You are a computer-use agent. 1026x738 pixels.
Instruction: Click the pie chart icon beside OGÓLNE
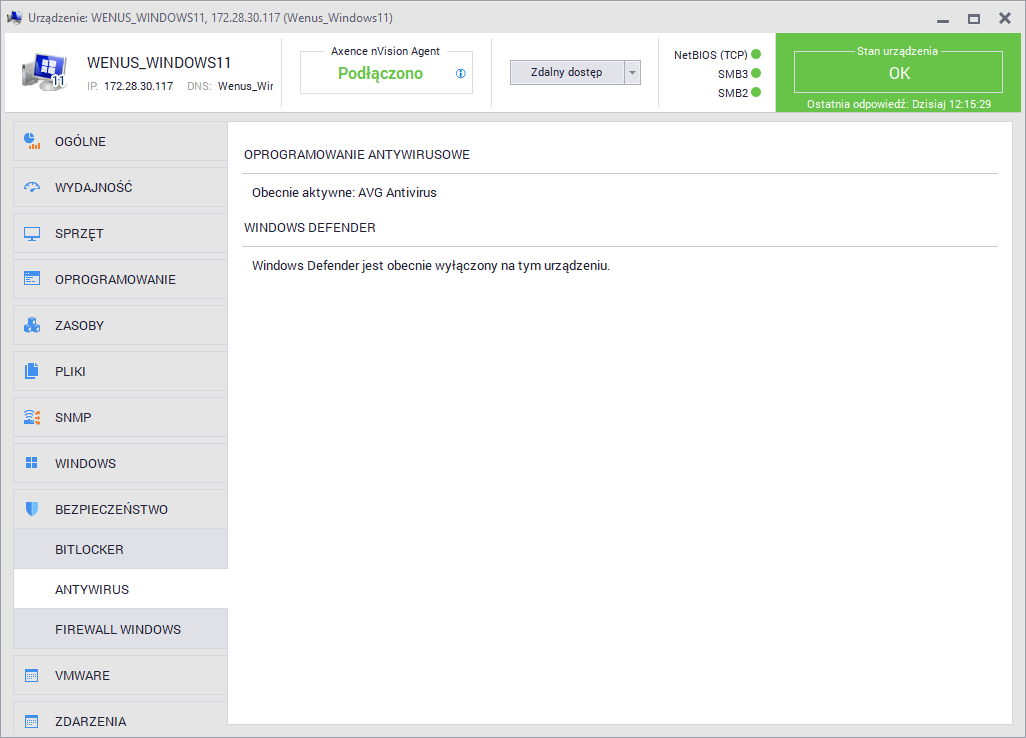pyautogui.click(x=32, y=141)
